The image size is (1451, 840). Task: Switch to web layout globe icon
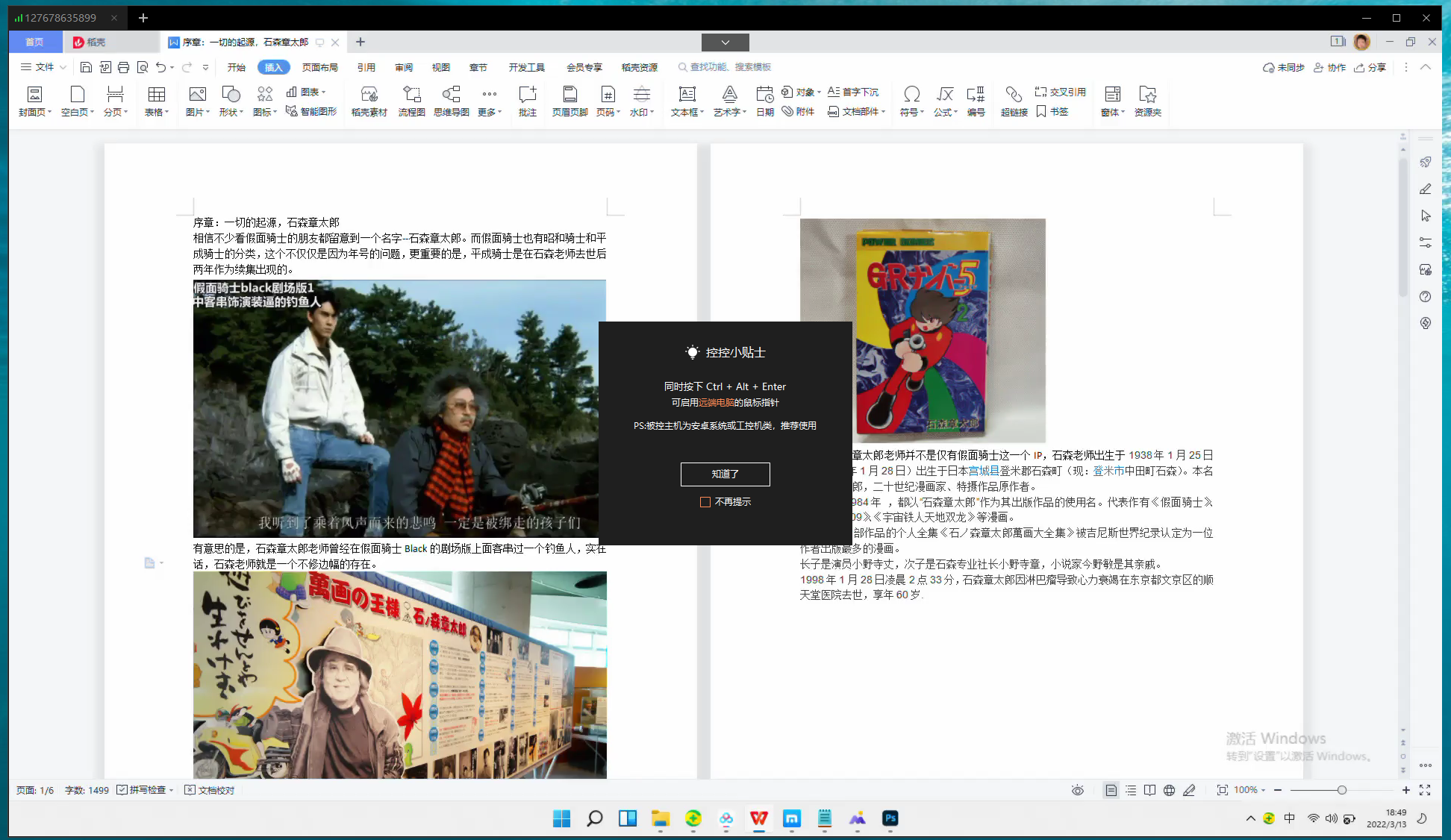[1170, 790]
